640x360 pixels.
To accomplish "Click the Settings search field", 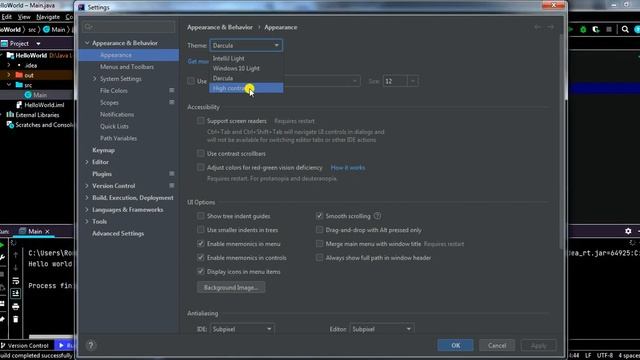I will click(129, 27).
